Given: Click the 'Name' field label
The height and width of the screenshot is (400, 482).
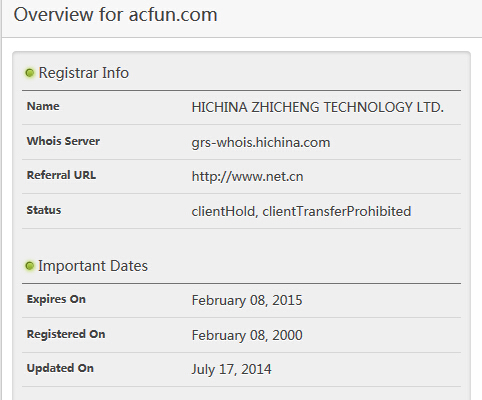Looking at the screenshot, I should tap(43, 106).
